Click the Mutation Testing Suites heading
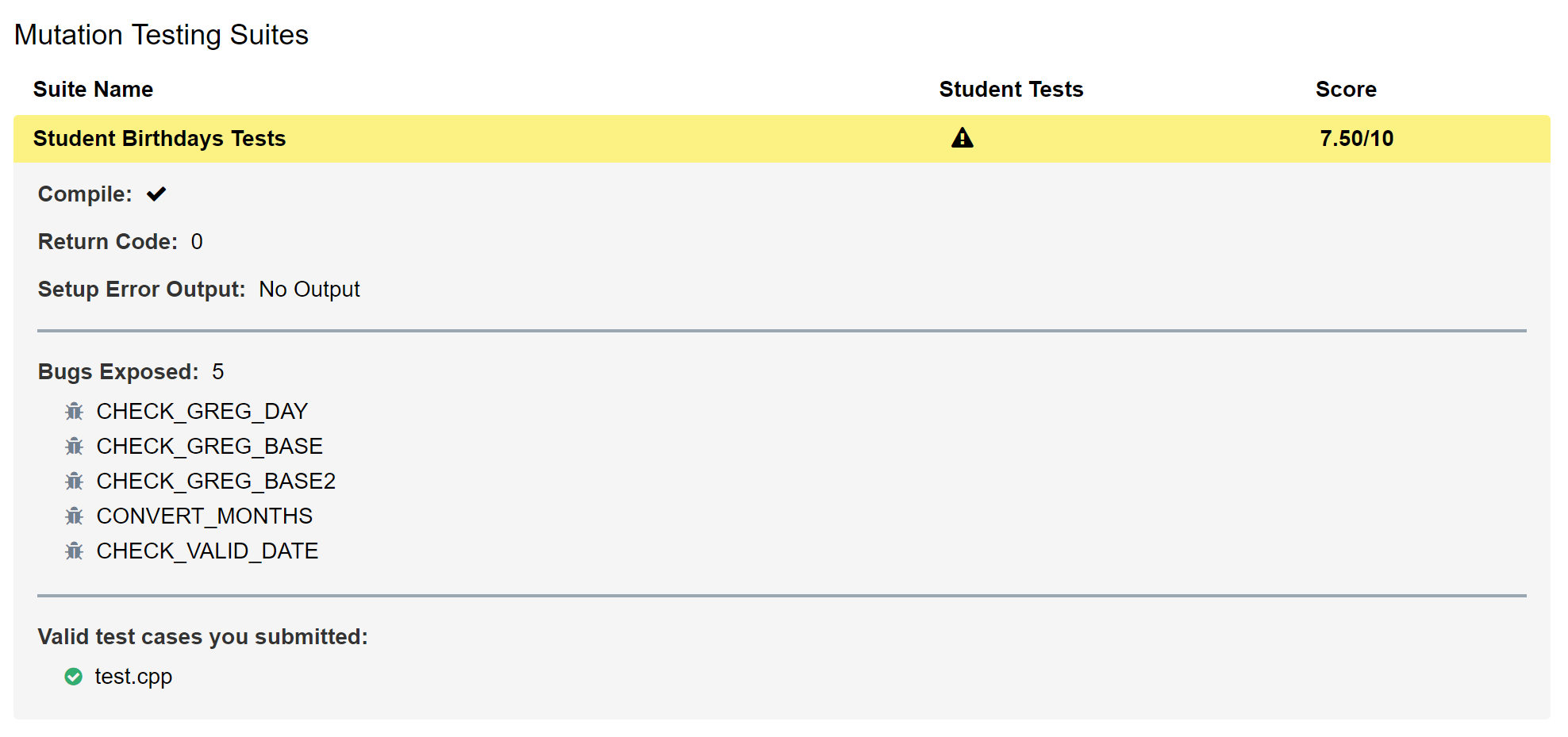1568x737 pixels. (161, 35)
